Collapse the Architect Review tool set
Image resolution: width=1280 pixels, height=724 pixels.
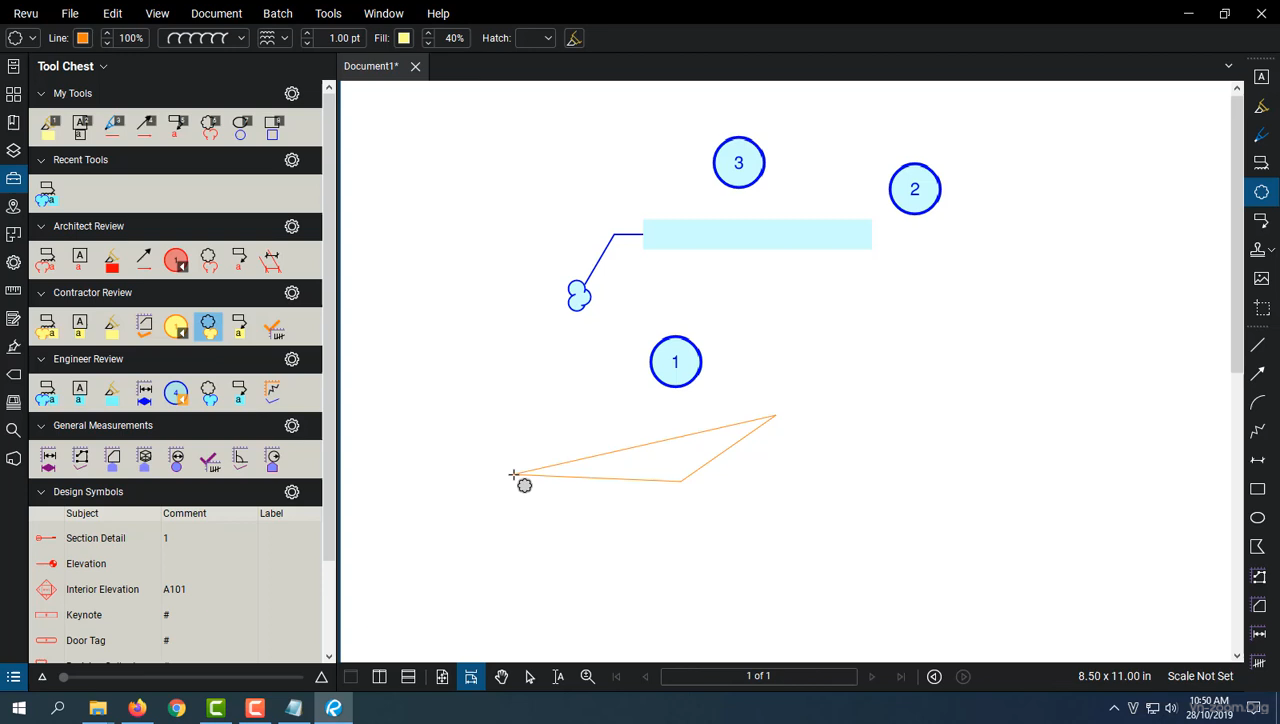click(41, 227)
